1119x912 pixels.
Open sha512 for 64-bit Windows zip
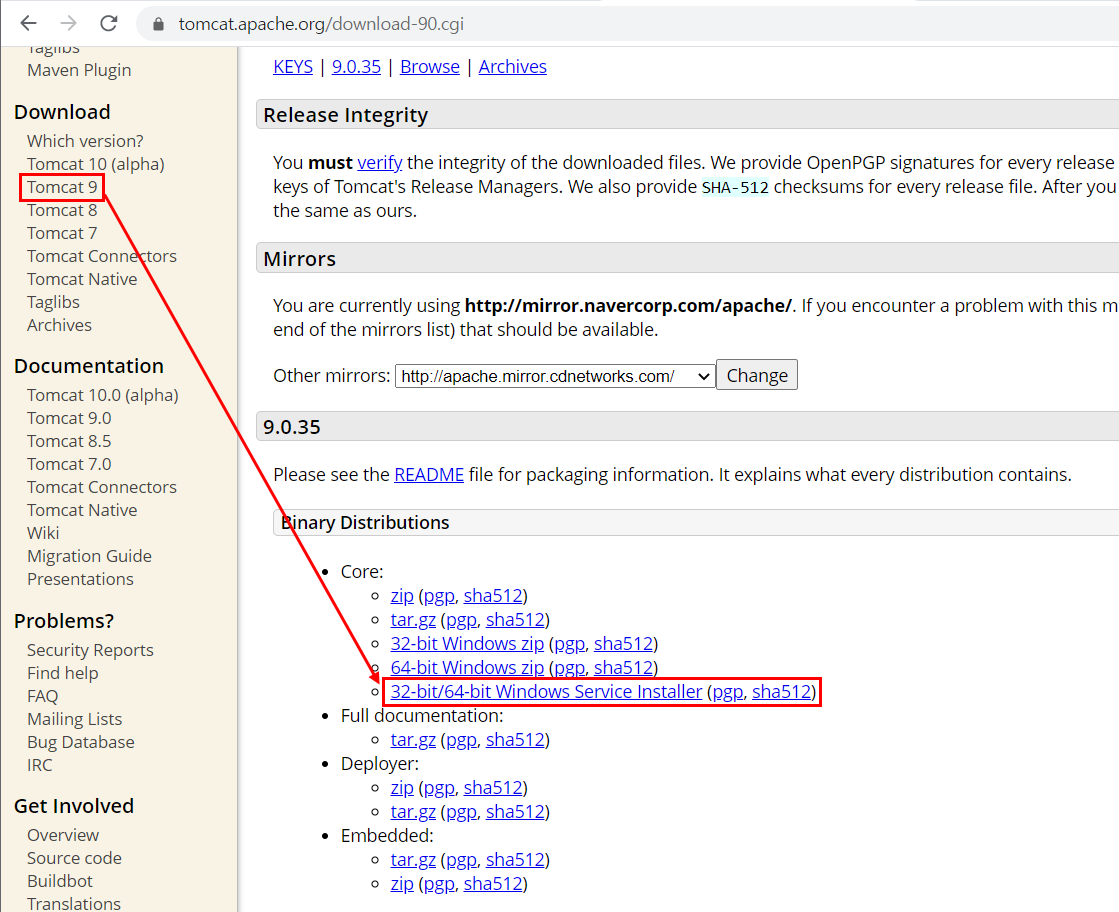point(624,668)
